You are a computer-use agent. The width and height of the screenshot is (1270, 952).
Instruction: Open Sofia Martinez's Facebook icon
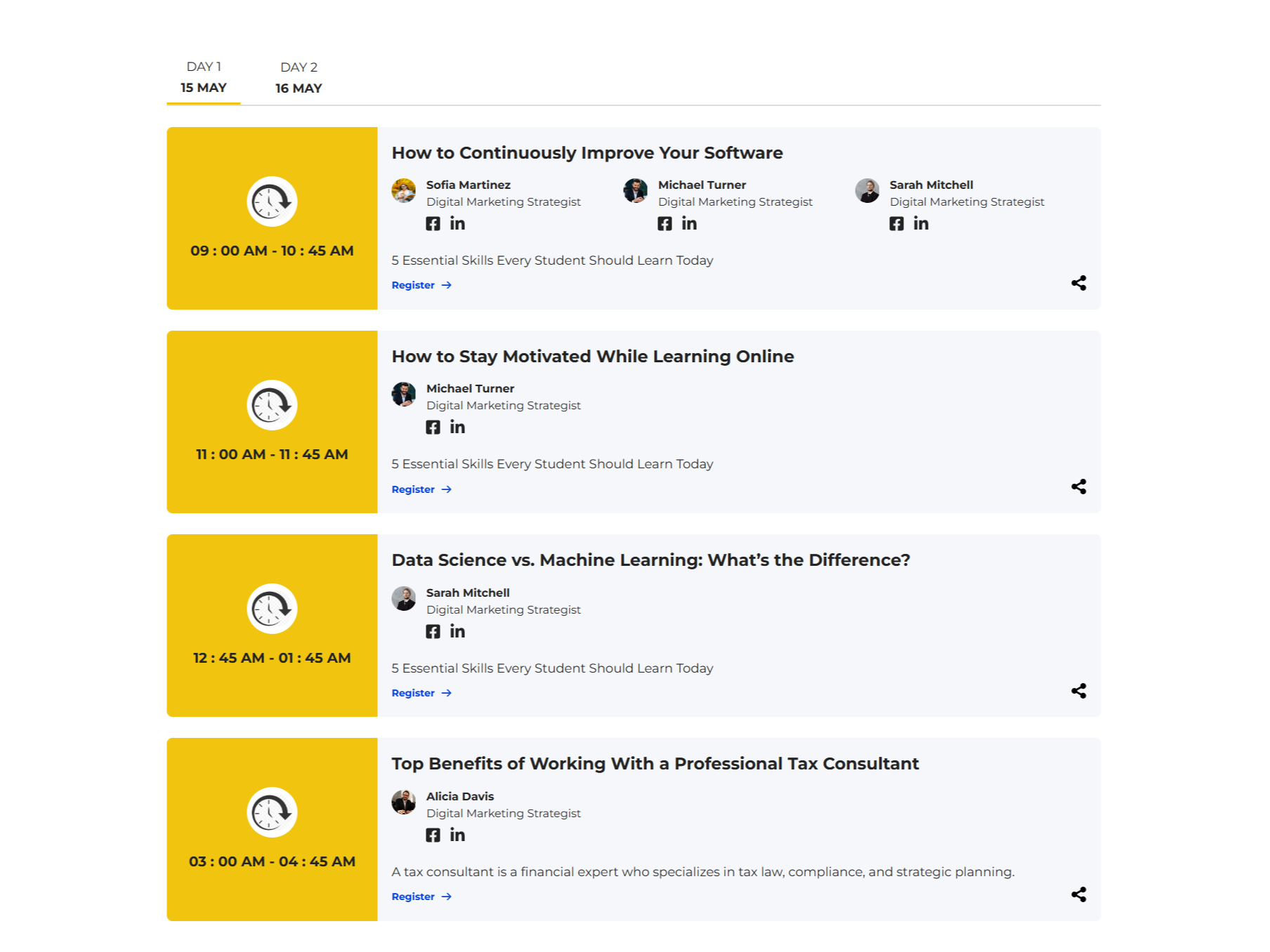click(433, 224)
